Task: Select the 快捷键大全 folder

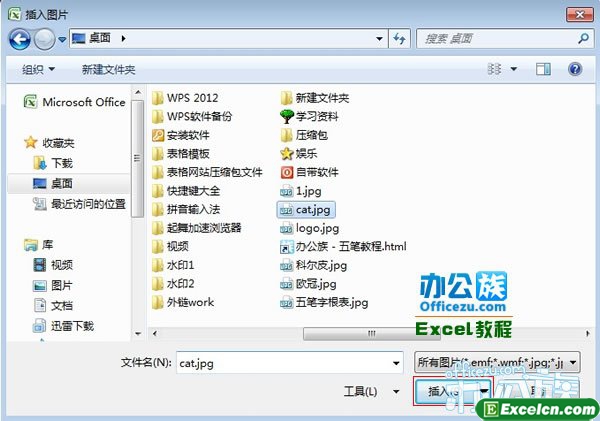Action: click(186, 191)
